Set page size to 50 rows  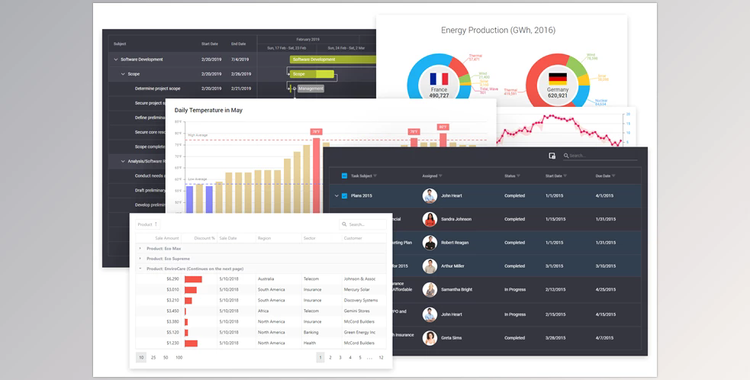pyautogui.click(x=165, y=358)
